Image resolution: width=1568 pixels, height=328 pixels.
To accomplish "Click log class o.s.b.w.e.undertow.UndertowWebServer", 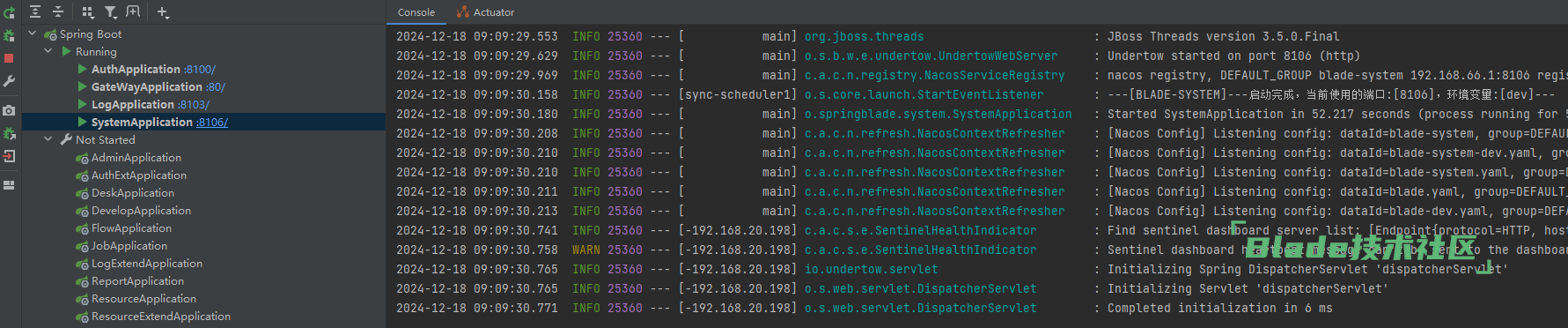I will click(x=931, y=56).
